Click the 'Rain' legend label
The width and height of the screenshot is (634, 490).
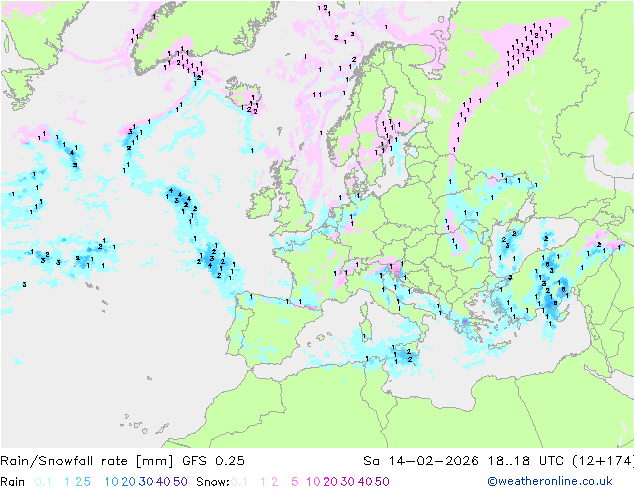(x=13, y=482)
